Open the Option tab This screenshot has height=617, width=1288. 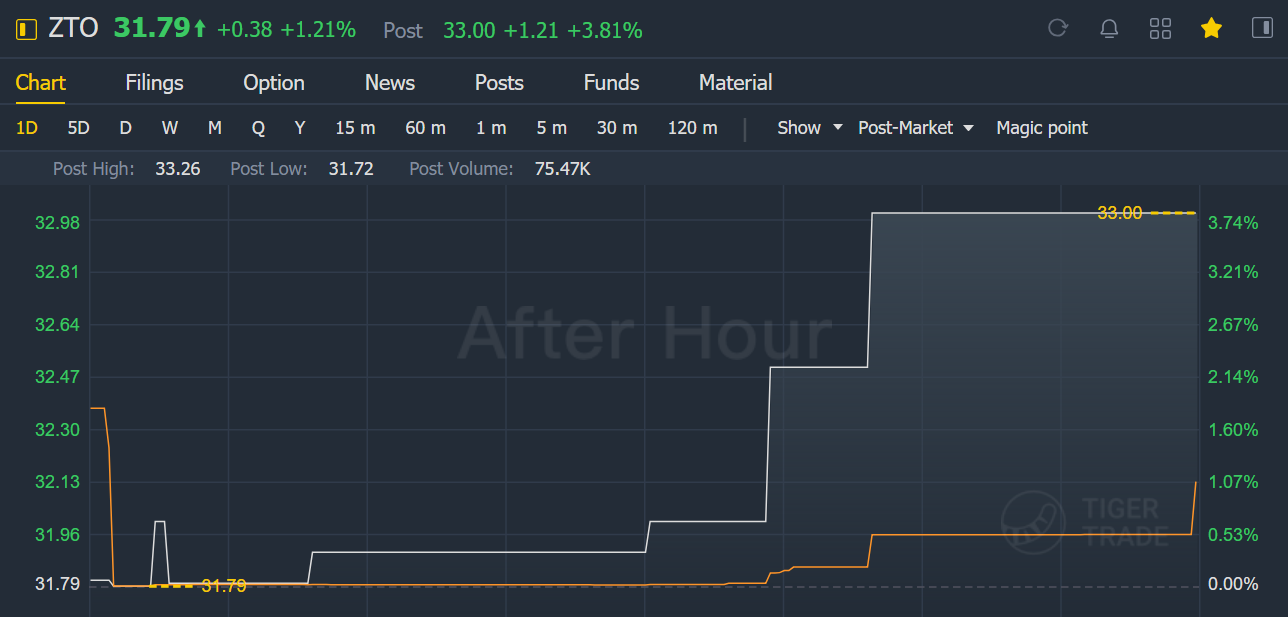(x=274, y=83)
